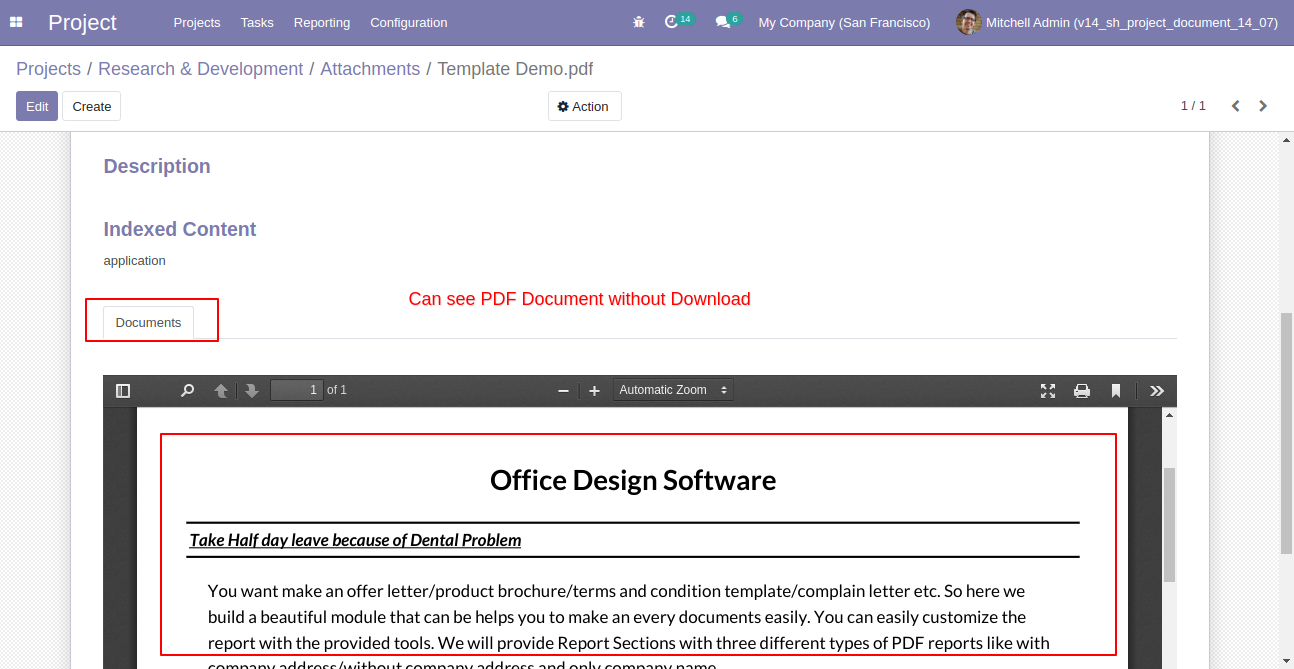
Task: Go to next PDF page
Action: (x=252, y=390)
